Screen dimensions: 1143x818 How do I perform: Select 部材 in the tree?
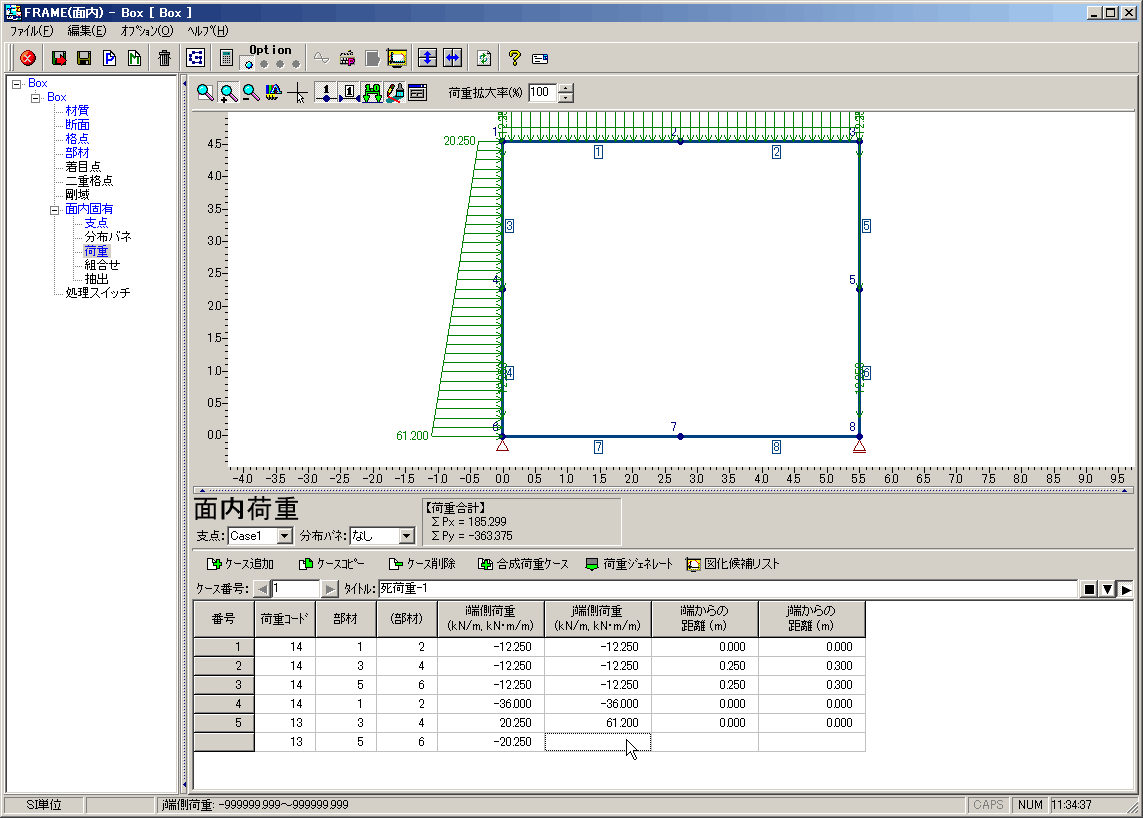point(77,152)
